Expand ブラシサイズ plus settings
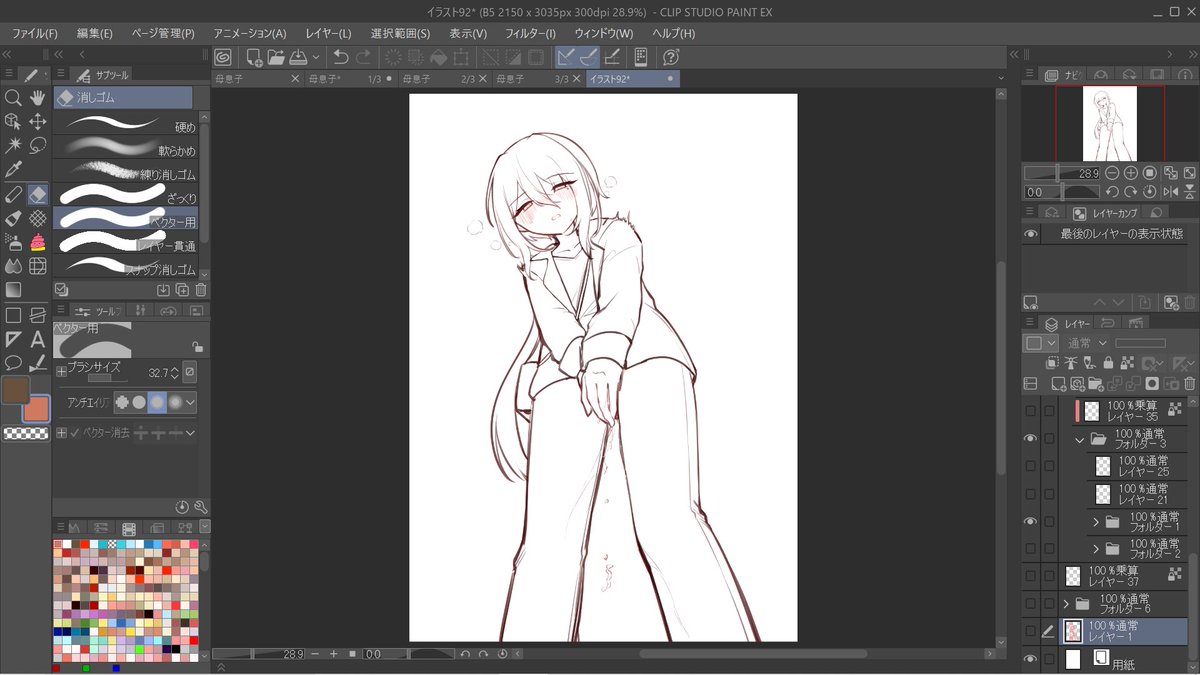The width and height of the screenshot is (1200, 675). tap(61, 371)
